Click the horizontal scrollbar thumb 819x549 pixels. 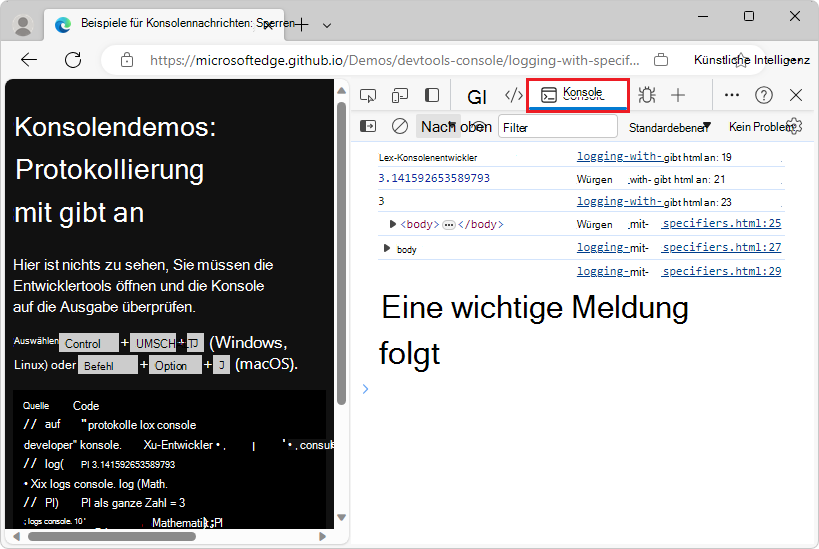112,536
